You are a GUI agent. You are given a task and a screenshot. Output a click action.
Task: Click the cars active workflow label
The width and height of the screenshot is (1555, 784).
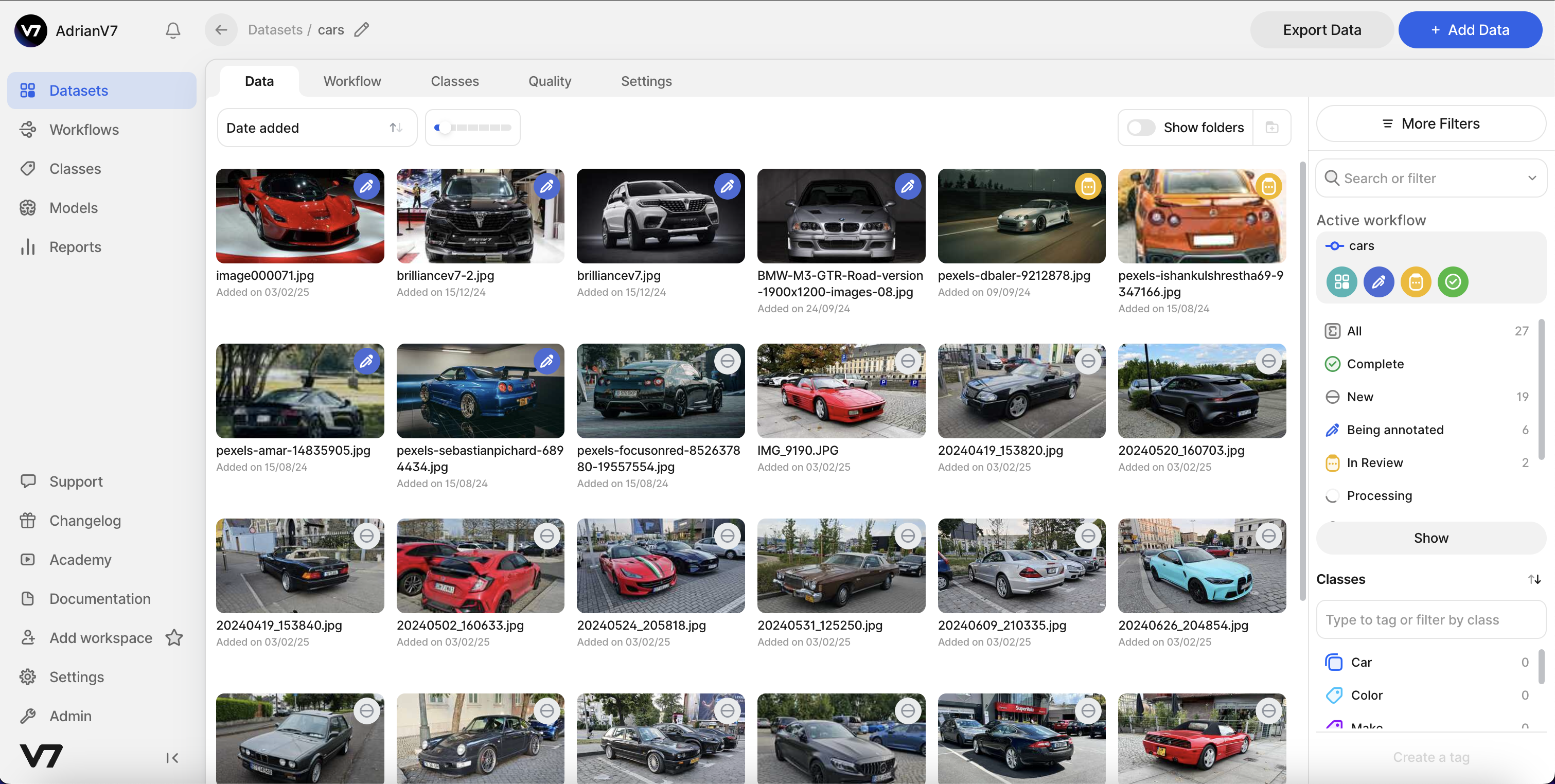click(1361, 245)
